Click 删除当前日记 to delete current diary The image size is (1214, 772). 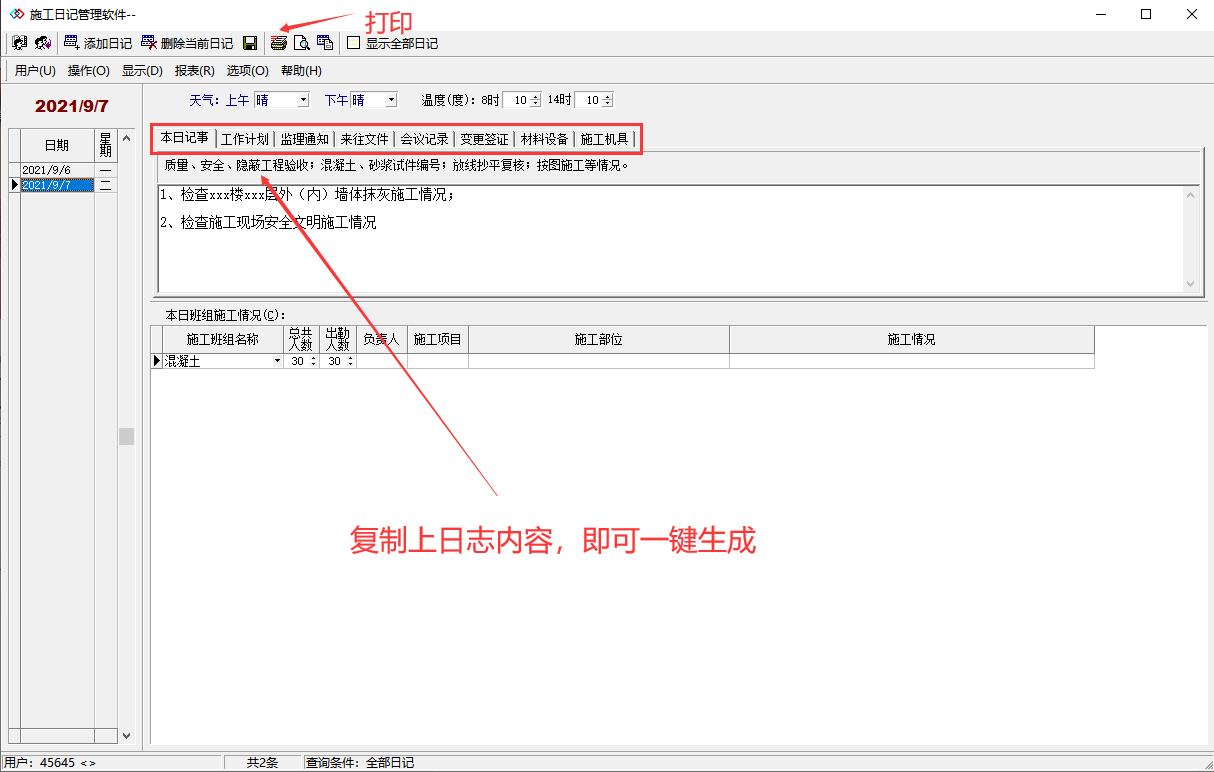(187, 43)
